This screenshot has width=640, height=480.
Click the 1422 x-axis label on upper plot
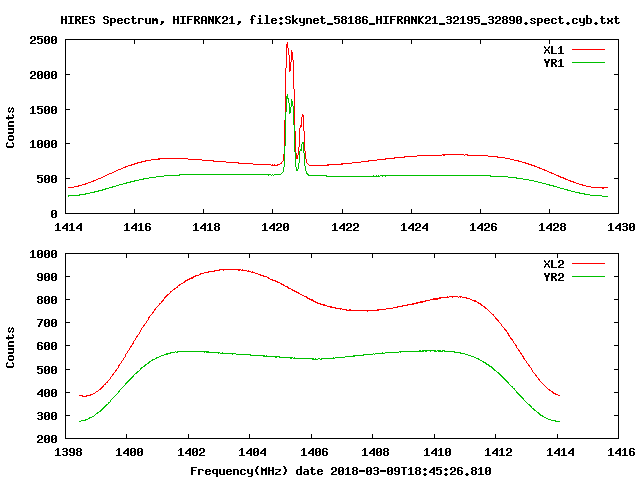(345, 227)
